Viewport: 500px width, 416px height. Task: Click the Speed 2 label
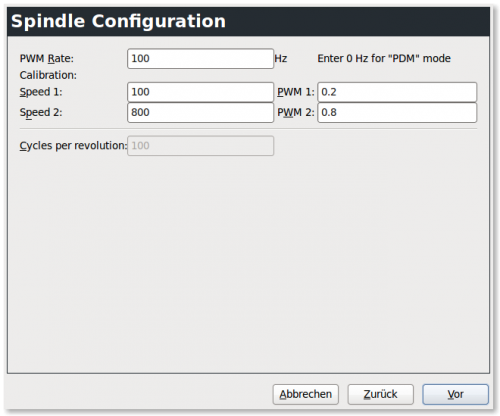click(41, 112)
